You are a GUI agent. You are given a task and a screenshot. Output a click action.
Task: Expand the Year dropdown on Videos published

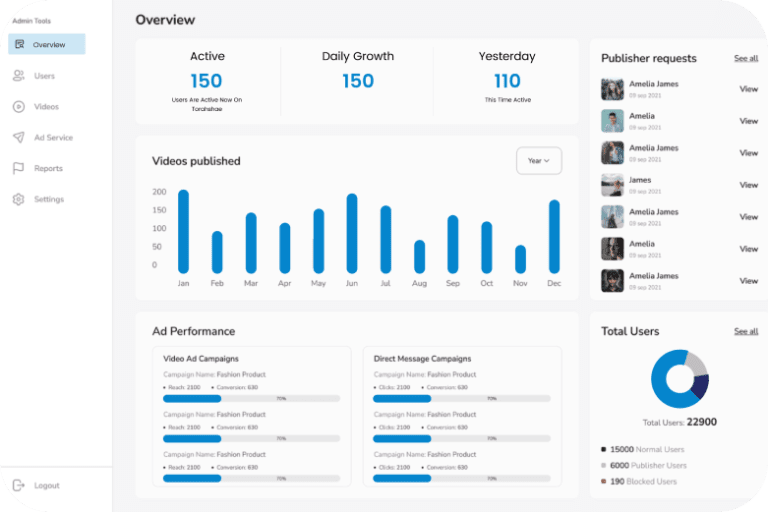(539, 161)
